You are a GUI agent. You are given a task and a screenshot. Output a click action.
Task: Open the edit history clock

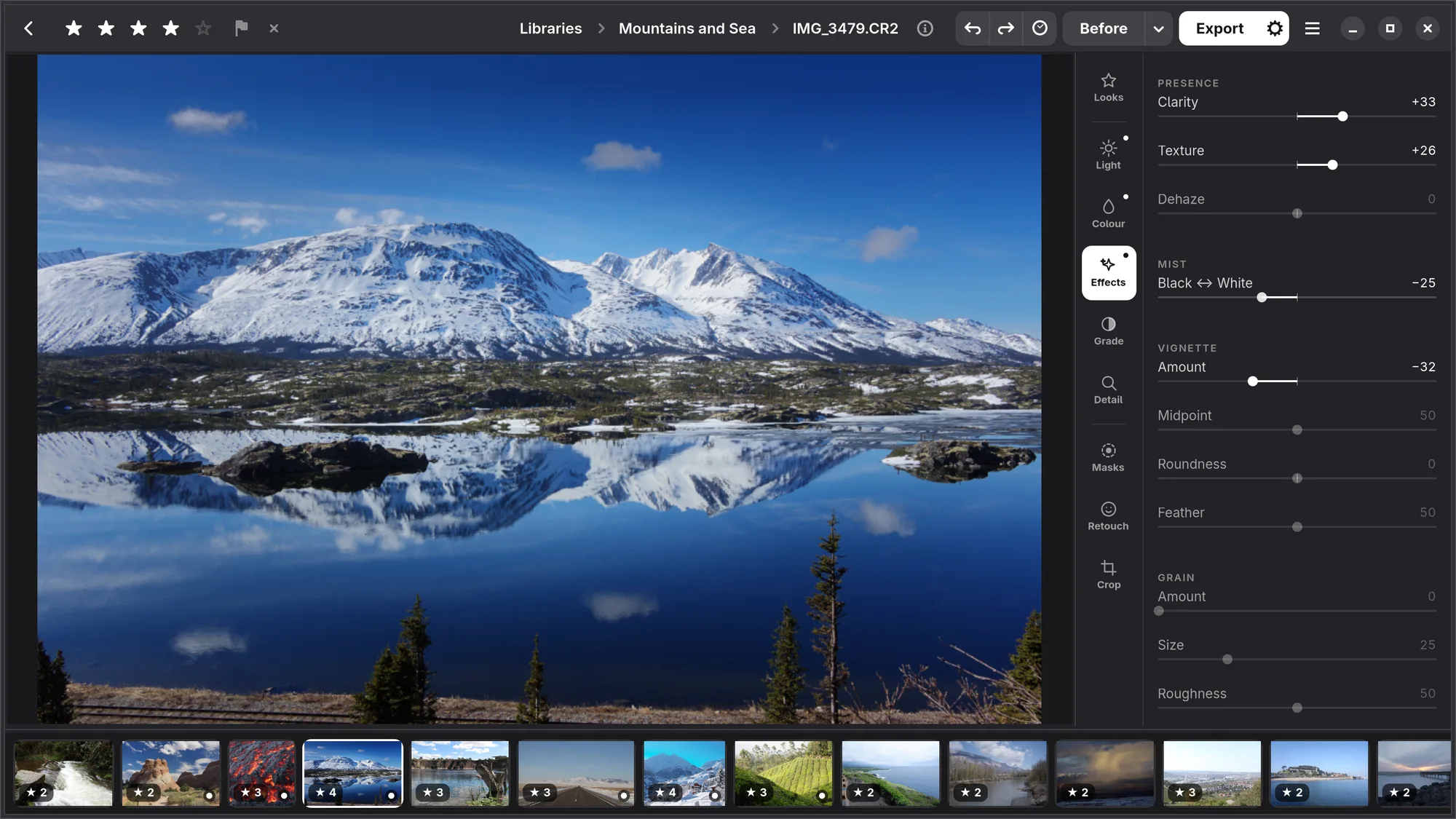1040,28
